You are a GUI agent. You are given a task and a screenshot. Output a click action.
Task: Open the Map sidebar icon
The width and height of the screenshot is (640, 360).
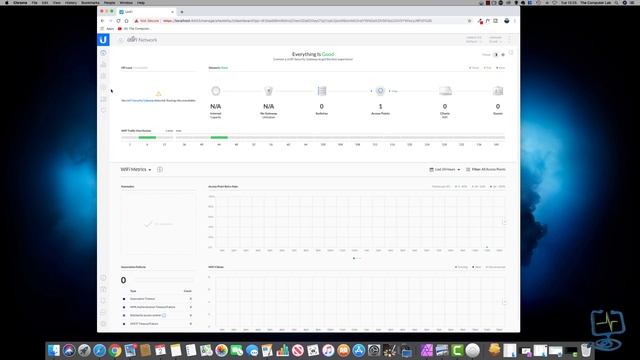click(x=103, y=76)
